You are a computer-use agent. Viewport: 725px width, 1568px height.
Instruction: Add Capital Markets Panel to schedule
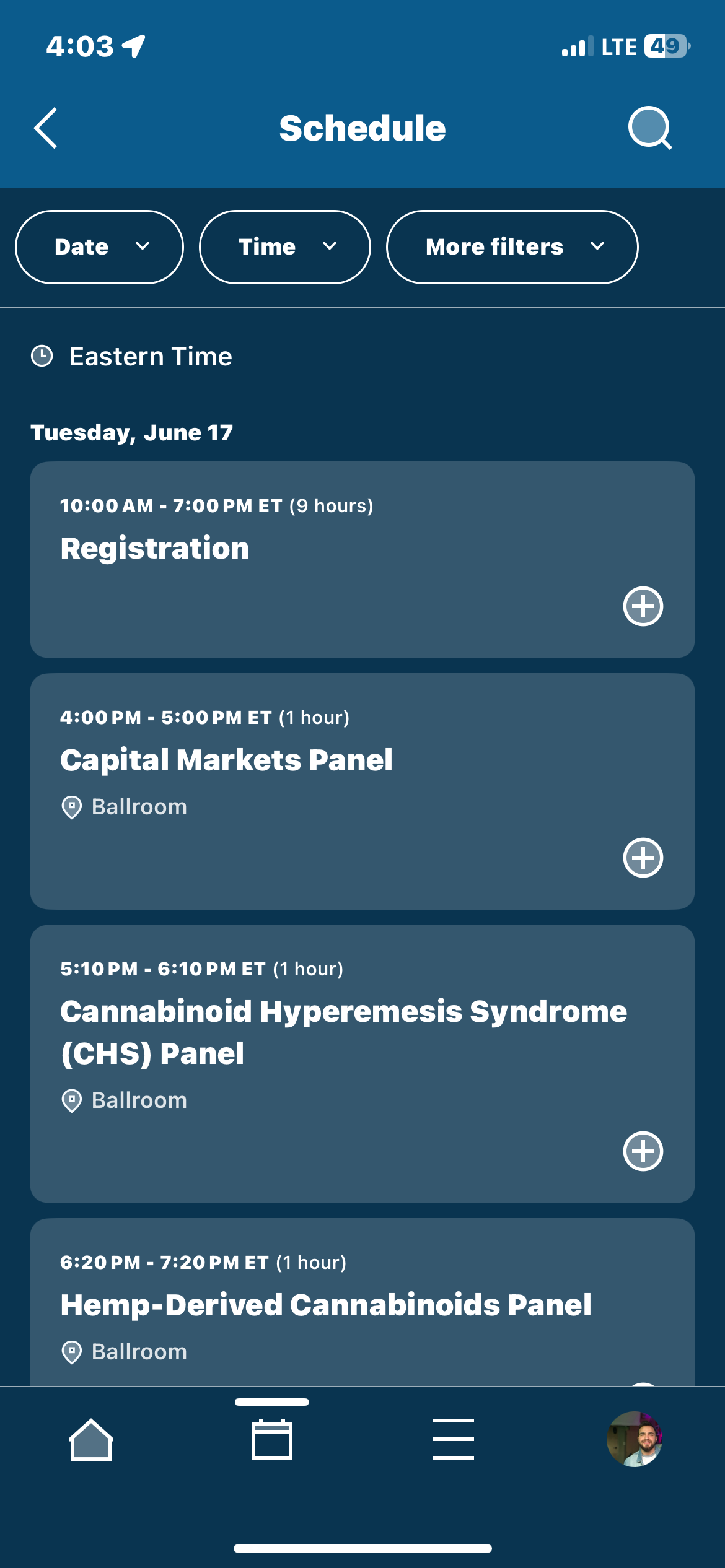tap(643, 858)
